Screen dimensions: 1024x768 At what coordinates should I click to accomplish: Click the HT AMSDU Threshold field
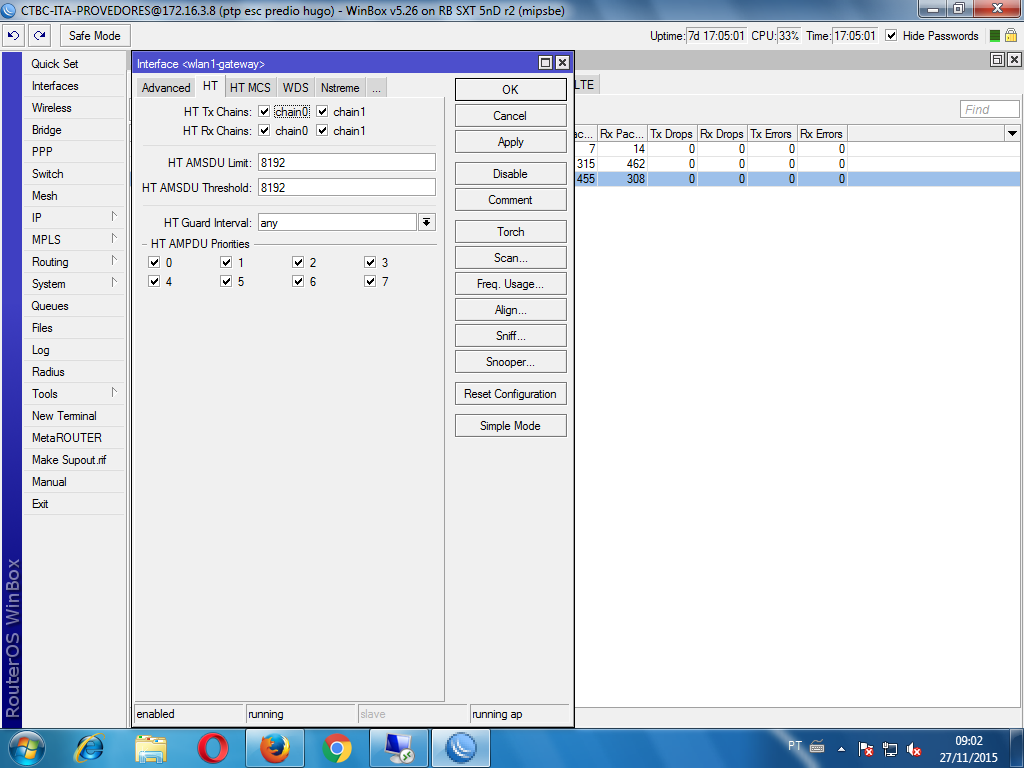(x=347, y=187)
